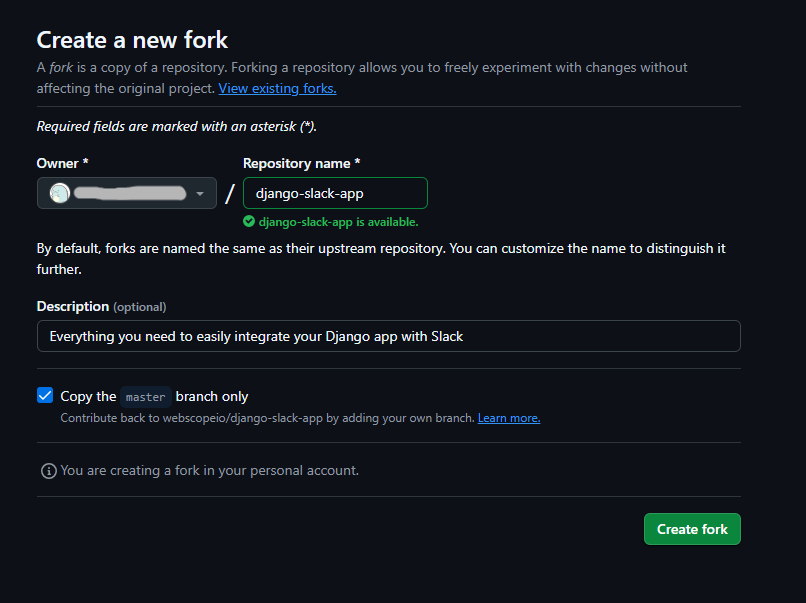This screenshot has height=603, width=806.
Task: Click the master branch name badge
Action: click(x=145, y=397)
